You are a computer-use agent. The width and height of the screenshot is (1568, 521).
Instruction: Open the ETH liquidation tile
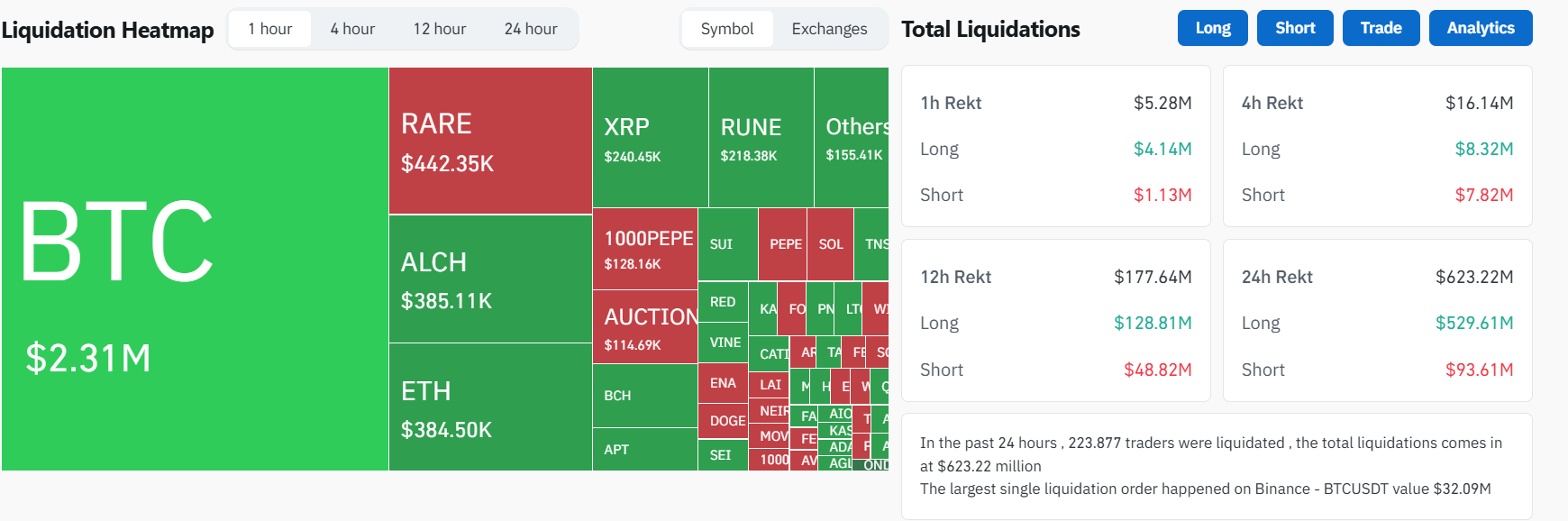490,407
